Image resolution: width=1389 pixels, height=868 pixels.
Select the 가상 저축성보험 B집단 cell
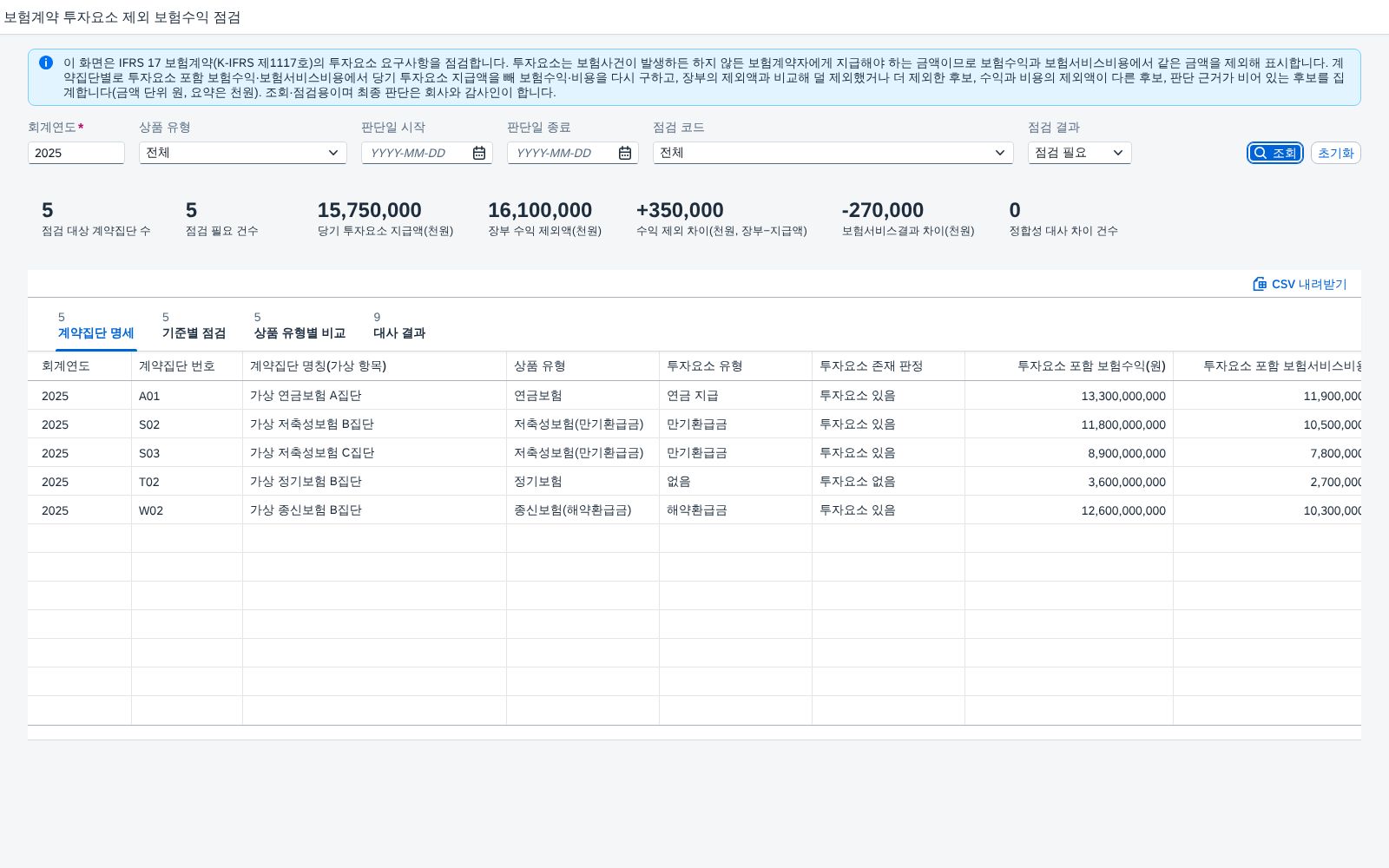point(375,424)
